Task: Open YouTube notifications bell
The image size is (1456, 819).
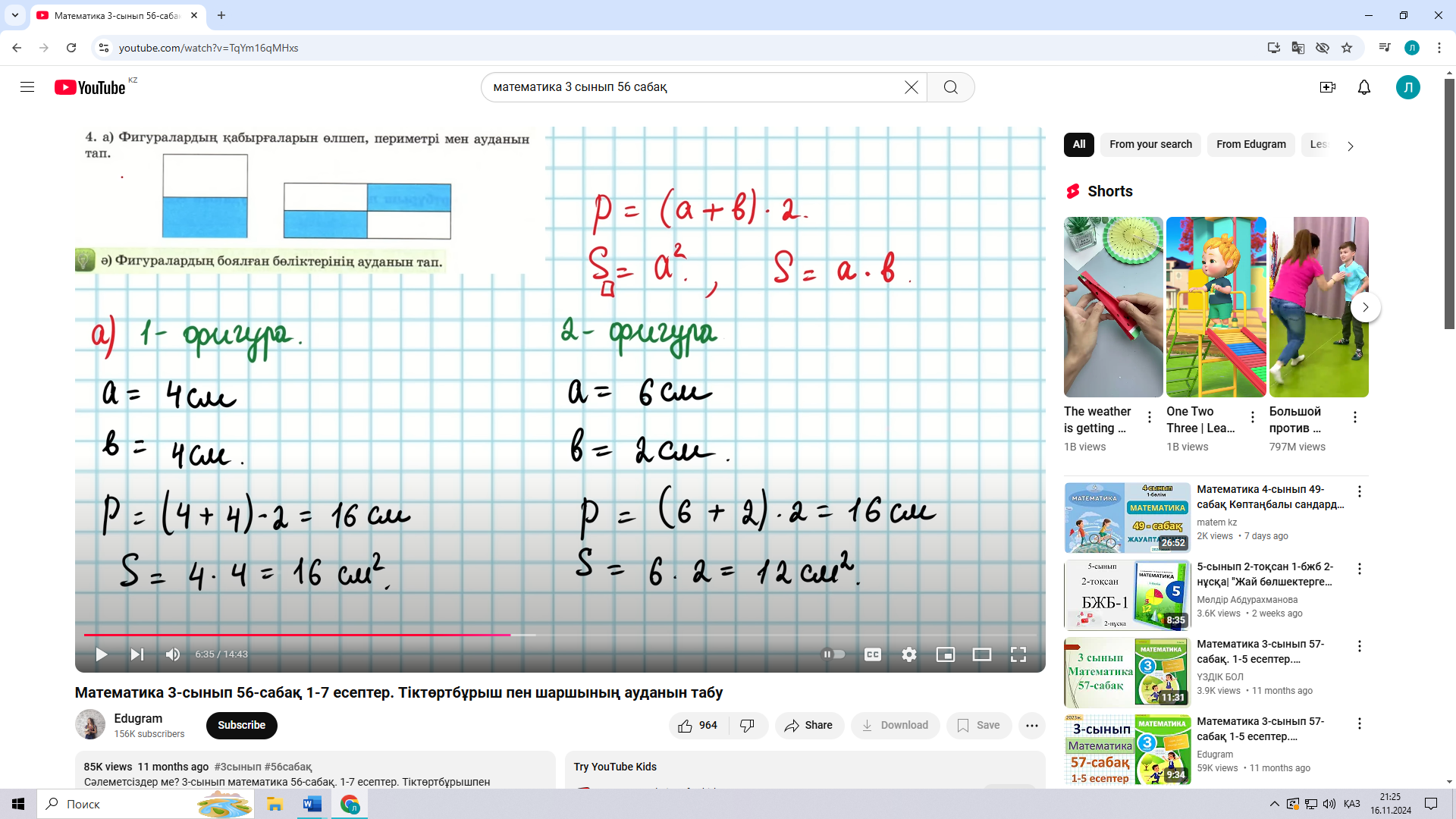Action: 1363,87
